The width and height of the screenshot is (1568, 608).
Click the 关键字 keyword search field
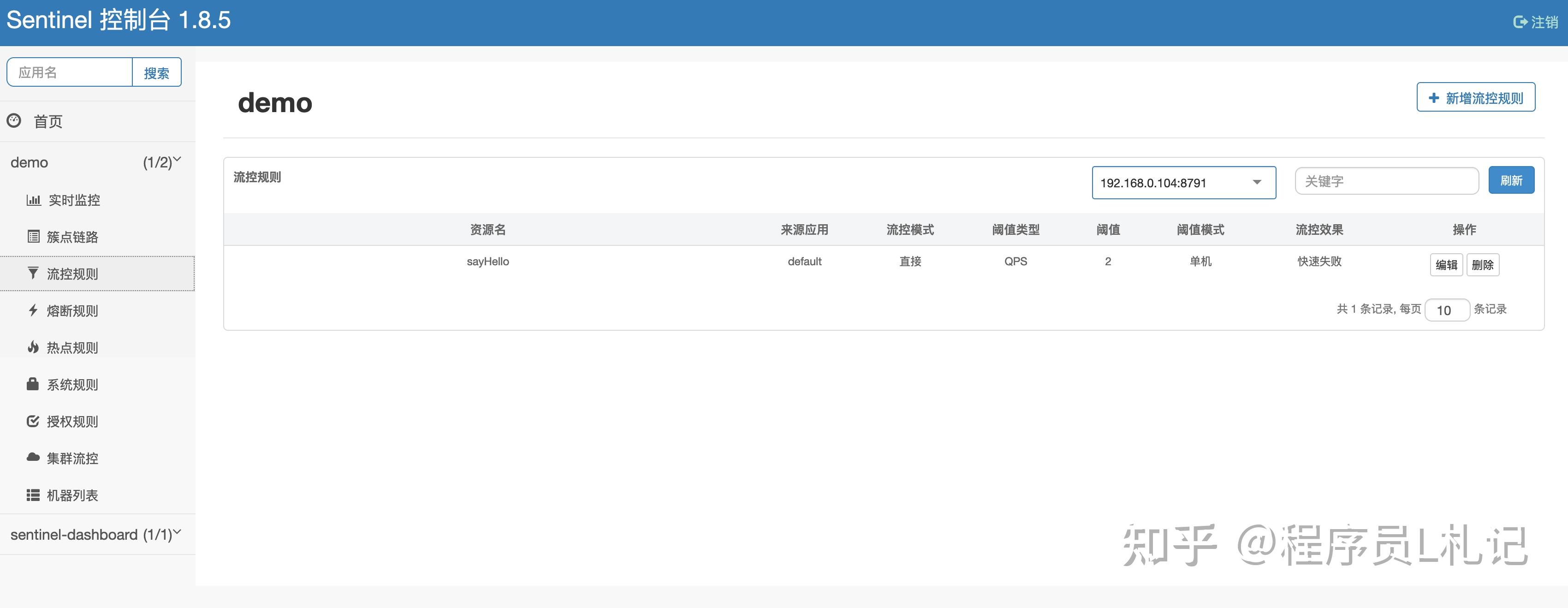click(x=1387, y=180)
